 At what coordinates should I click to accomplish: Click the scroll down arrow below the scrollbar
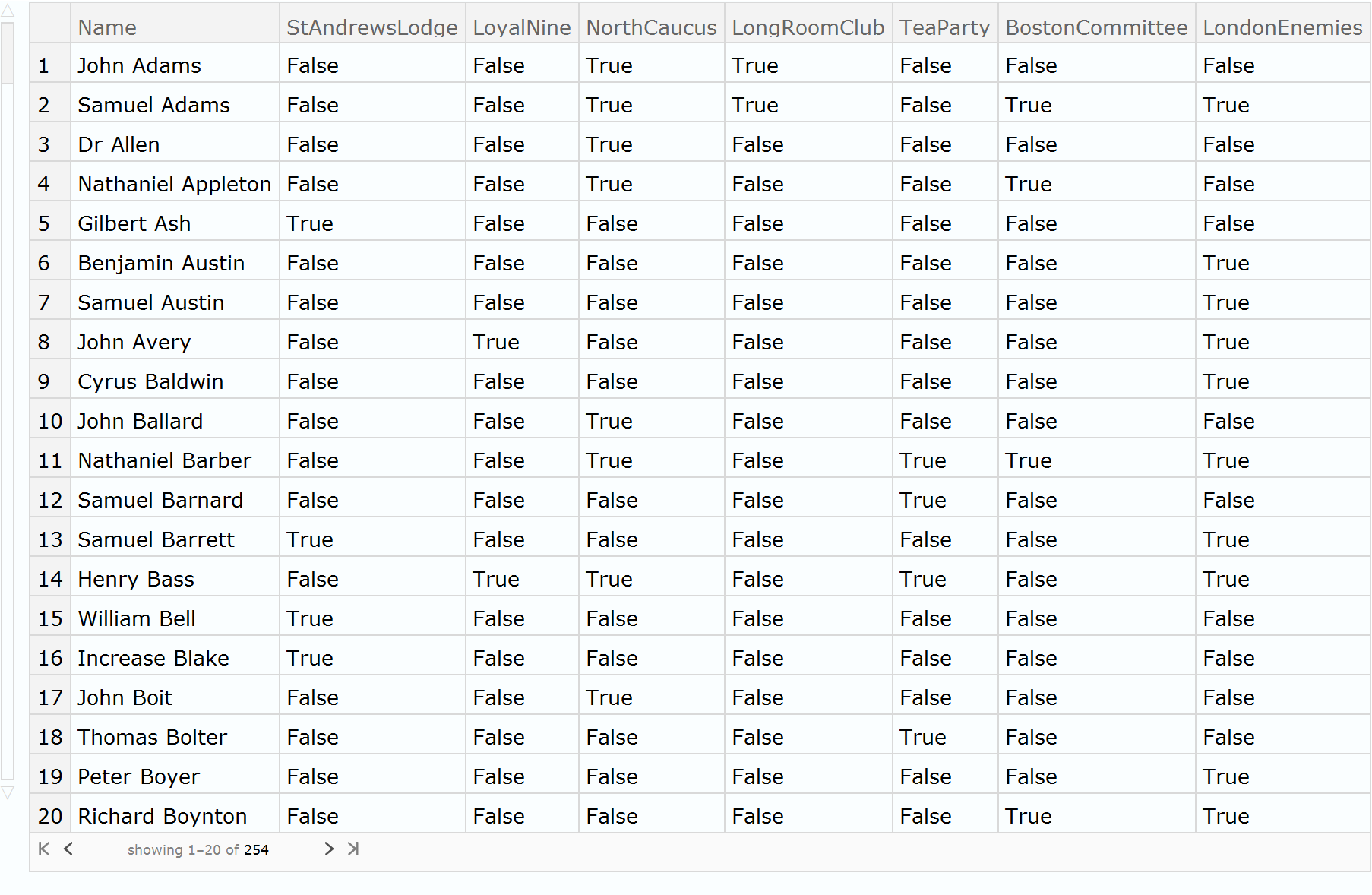[x=8, y=792]
